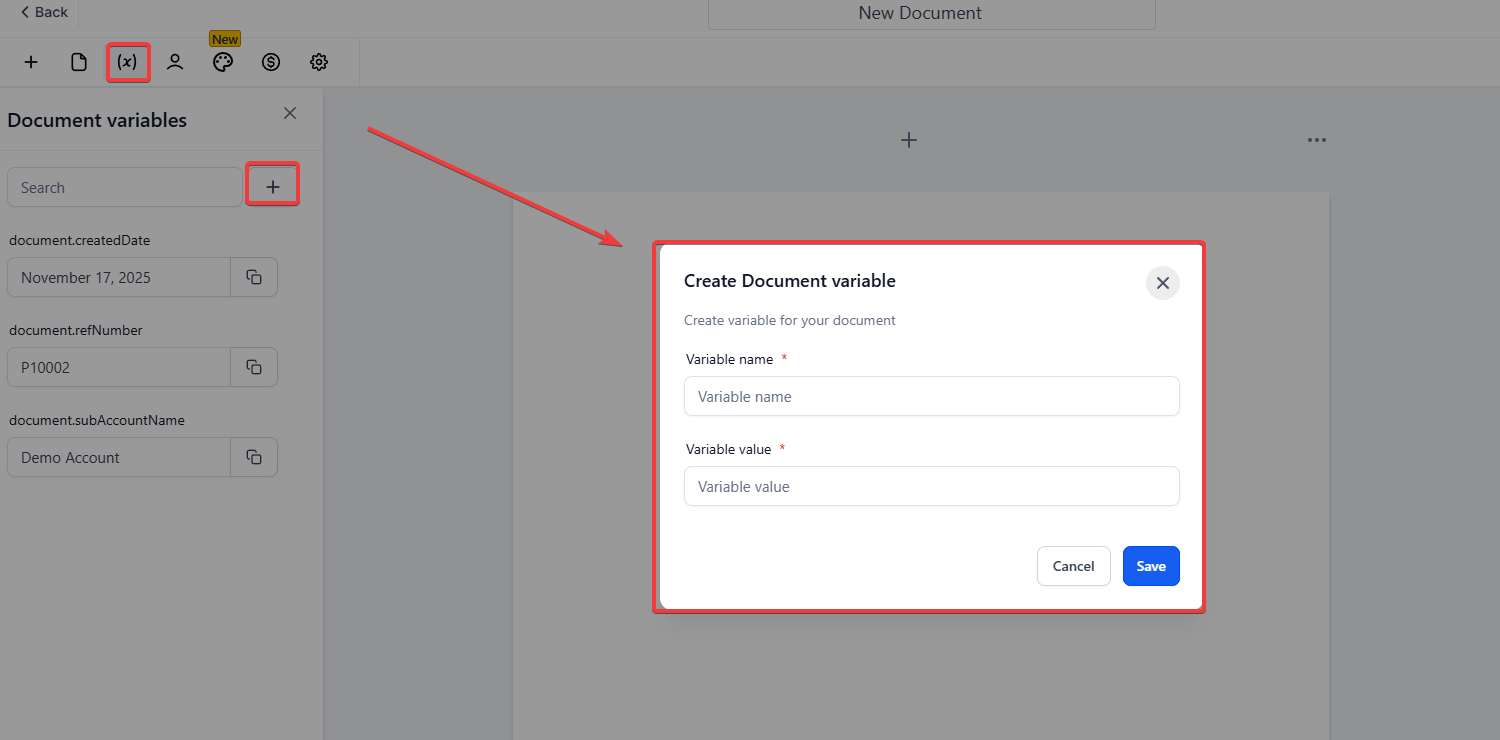
Task: Click the variables Search field
Action: tap(124, 187)
